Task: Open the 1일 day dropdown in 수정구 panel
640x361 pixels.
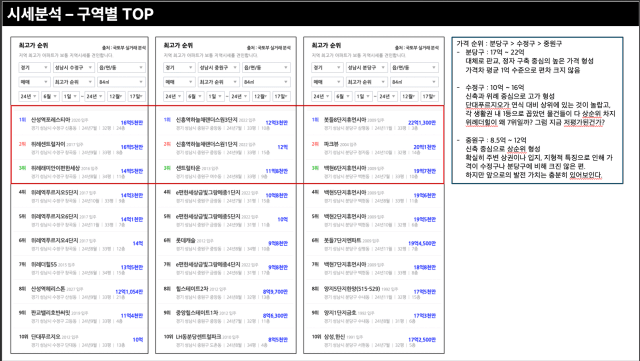Action: (x=71, y=96)
